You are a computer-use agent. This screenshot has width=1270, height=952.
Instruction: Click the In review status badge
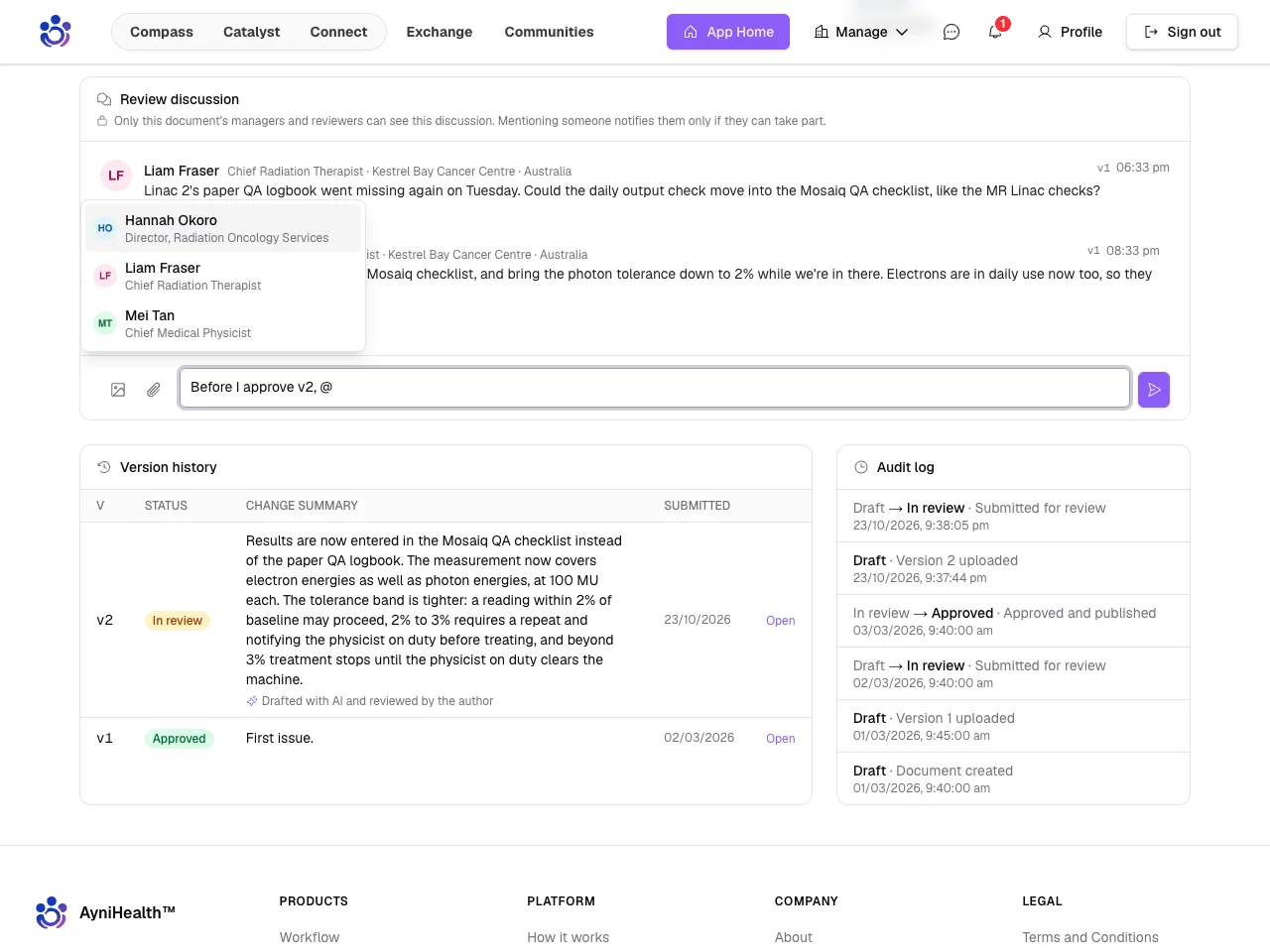pos(177,621)
